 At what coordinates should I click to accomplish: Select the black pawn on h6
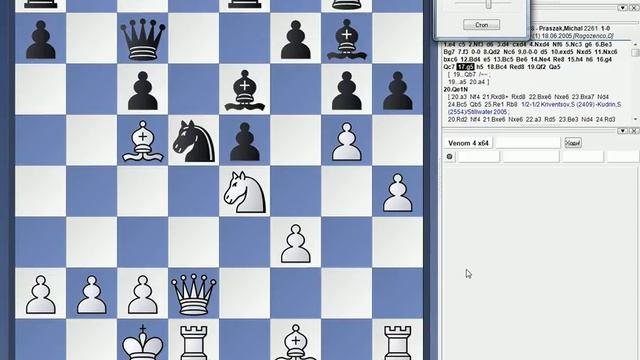[398, 90]
